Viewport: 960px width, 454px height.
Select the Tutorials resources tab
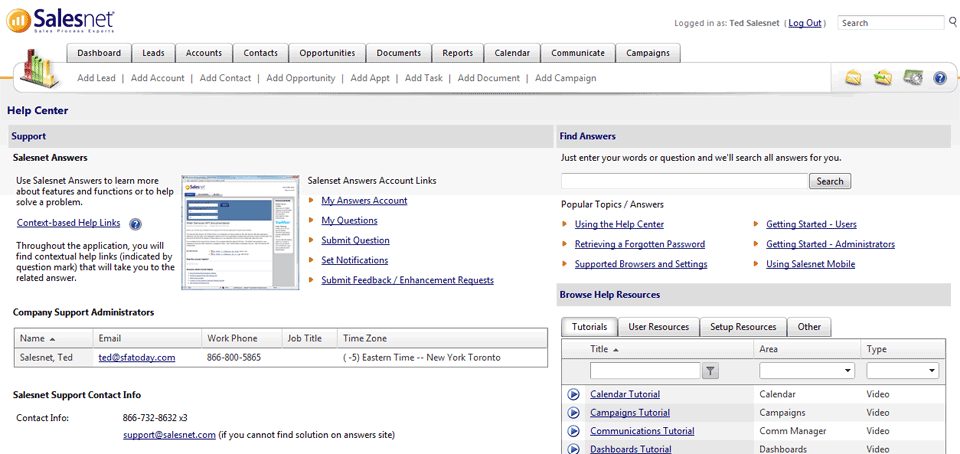point(590,327)
